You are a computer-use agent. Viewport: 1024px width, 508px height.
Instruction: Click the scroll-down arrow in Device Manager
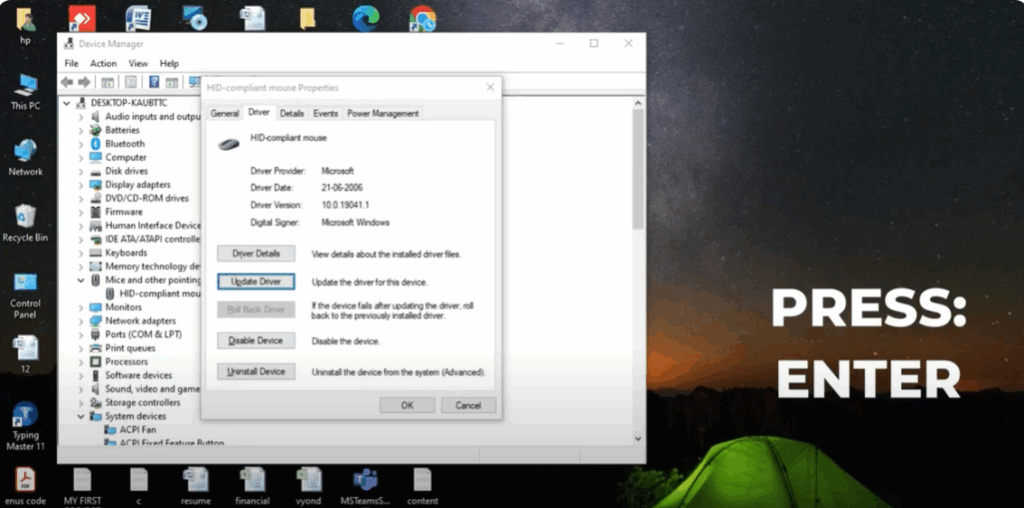[x=638, y=439]
